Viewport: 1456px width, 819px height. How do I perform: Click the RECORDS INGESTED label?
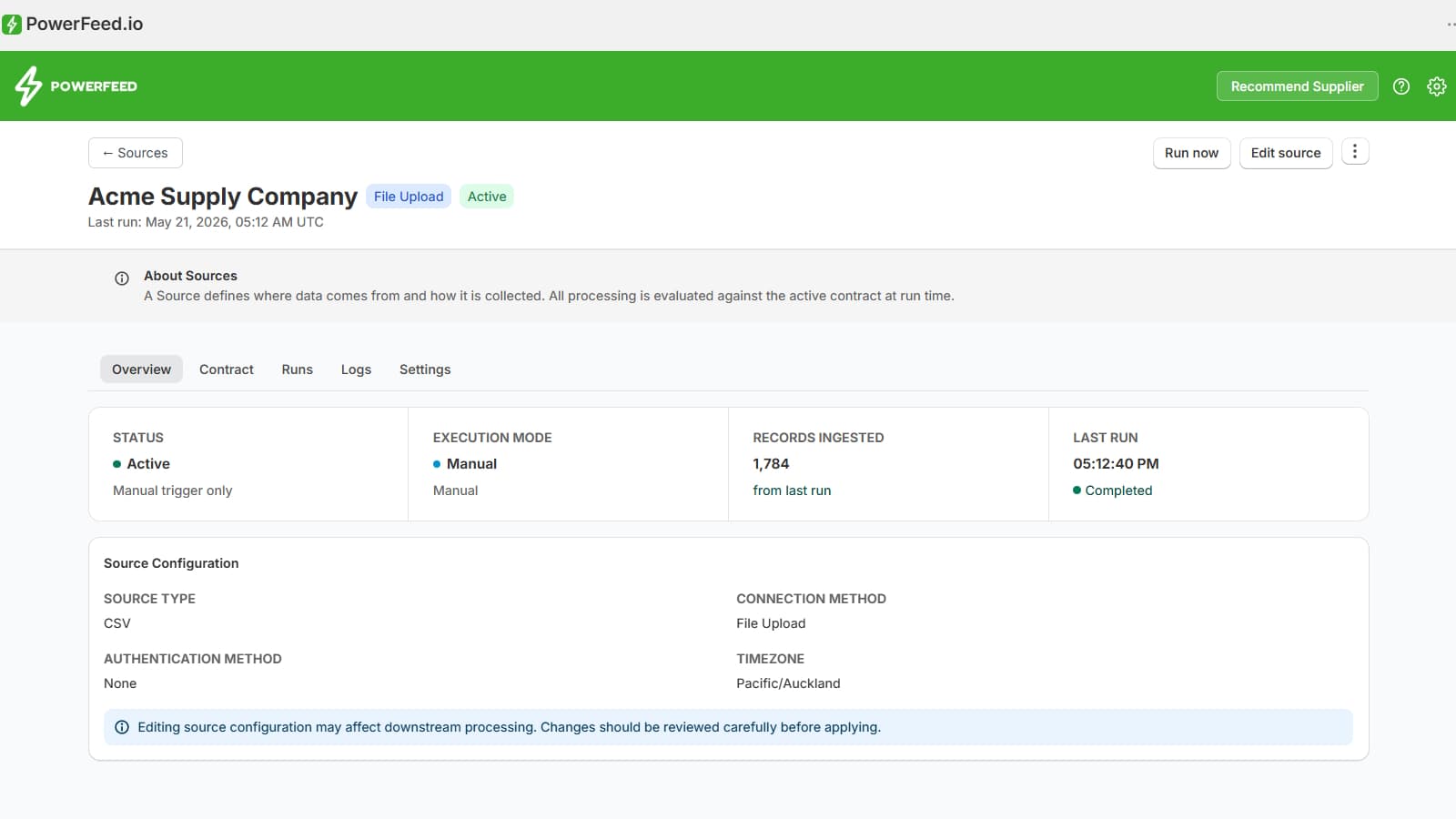(x=818, y=438)
